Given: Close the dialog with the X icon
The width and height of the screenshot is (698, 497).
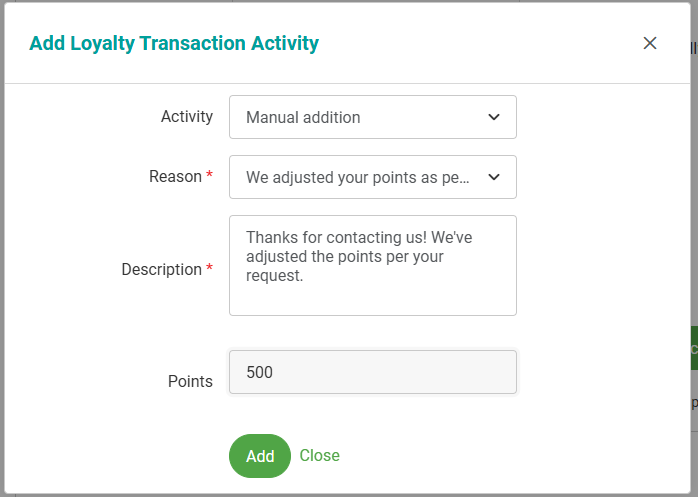Looking at the screenshot, I should (x=650, y=43).
